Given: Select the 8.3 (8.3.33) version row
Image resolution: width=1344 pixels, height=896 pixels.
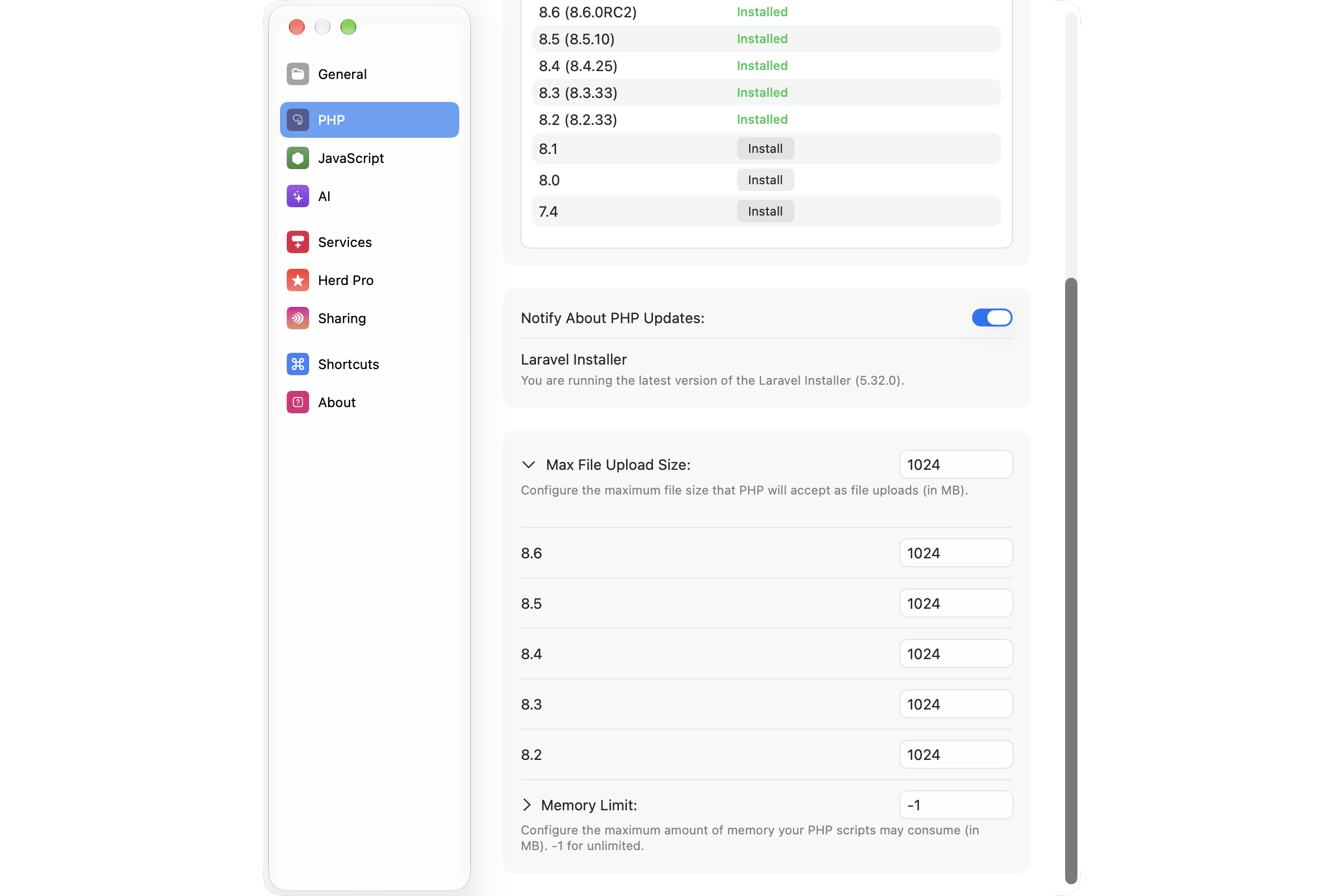Looking at the screenshot, I should tap(766, 92).
